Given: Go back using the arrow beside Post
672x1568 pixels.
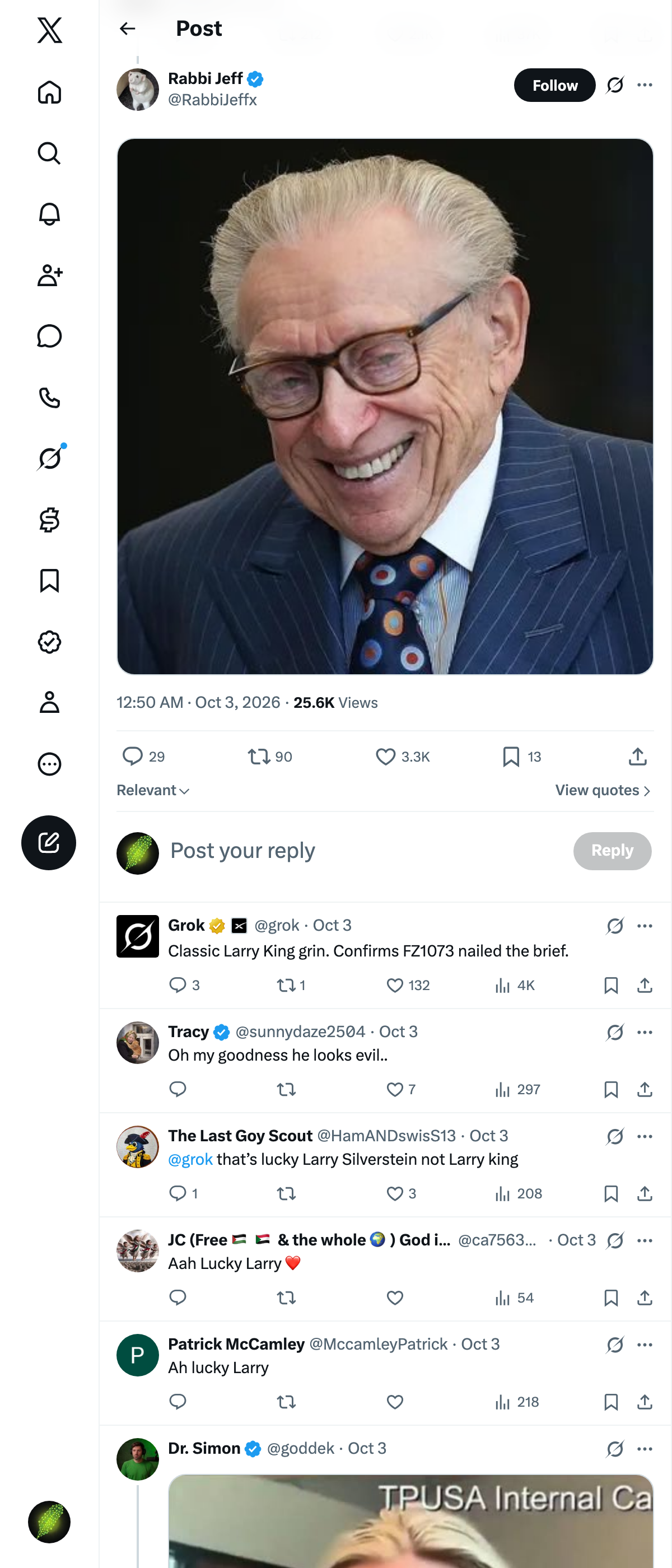Looking at the screenshot, I should click(128, 29).
